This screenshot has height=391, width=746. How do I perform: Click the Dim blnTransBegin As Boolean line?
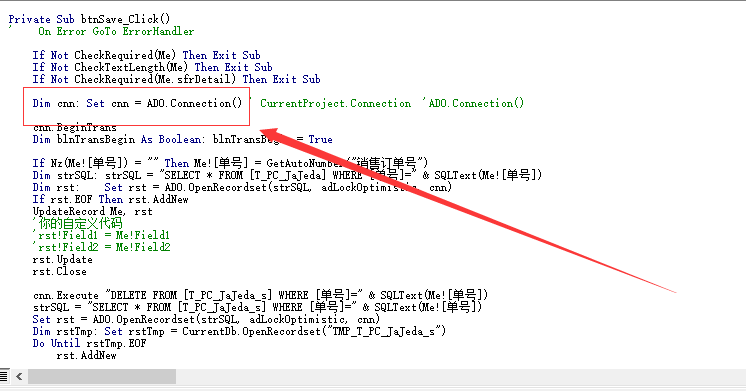(182, 139)
